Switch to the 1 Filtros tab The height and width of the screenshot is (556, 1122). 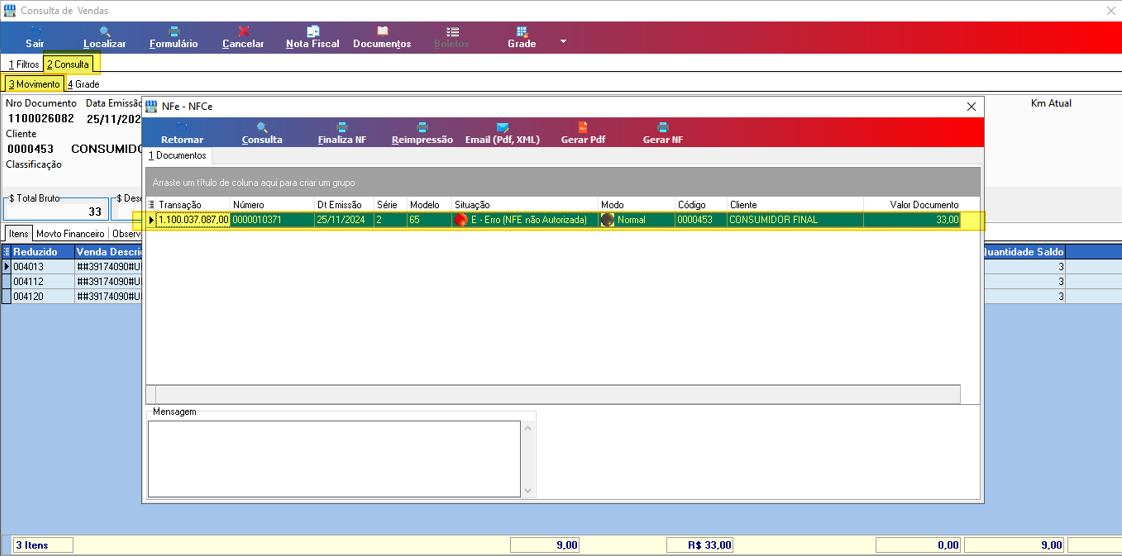(24, 64)
